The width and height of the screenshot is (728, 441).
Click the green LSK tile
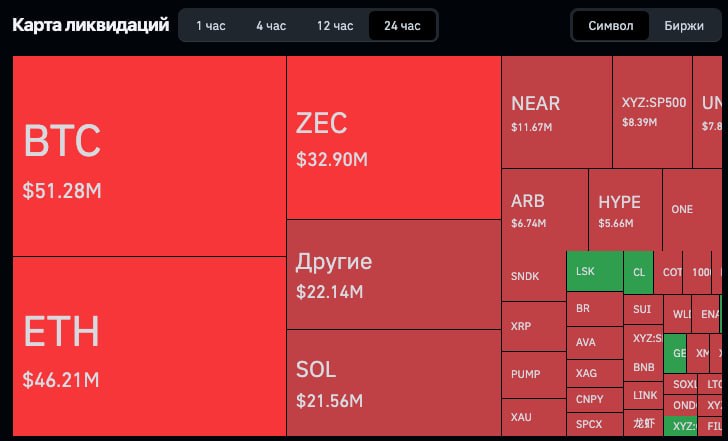coord(595,271)
